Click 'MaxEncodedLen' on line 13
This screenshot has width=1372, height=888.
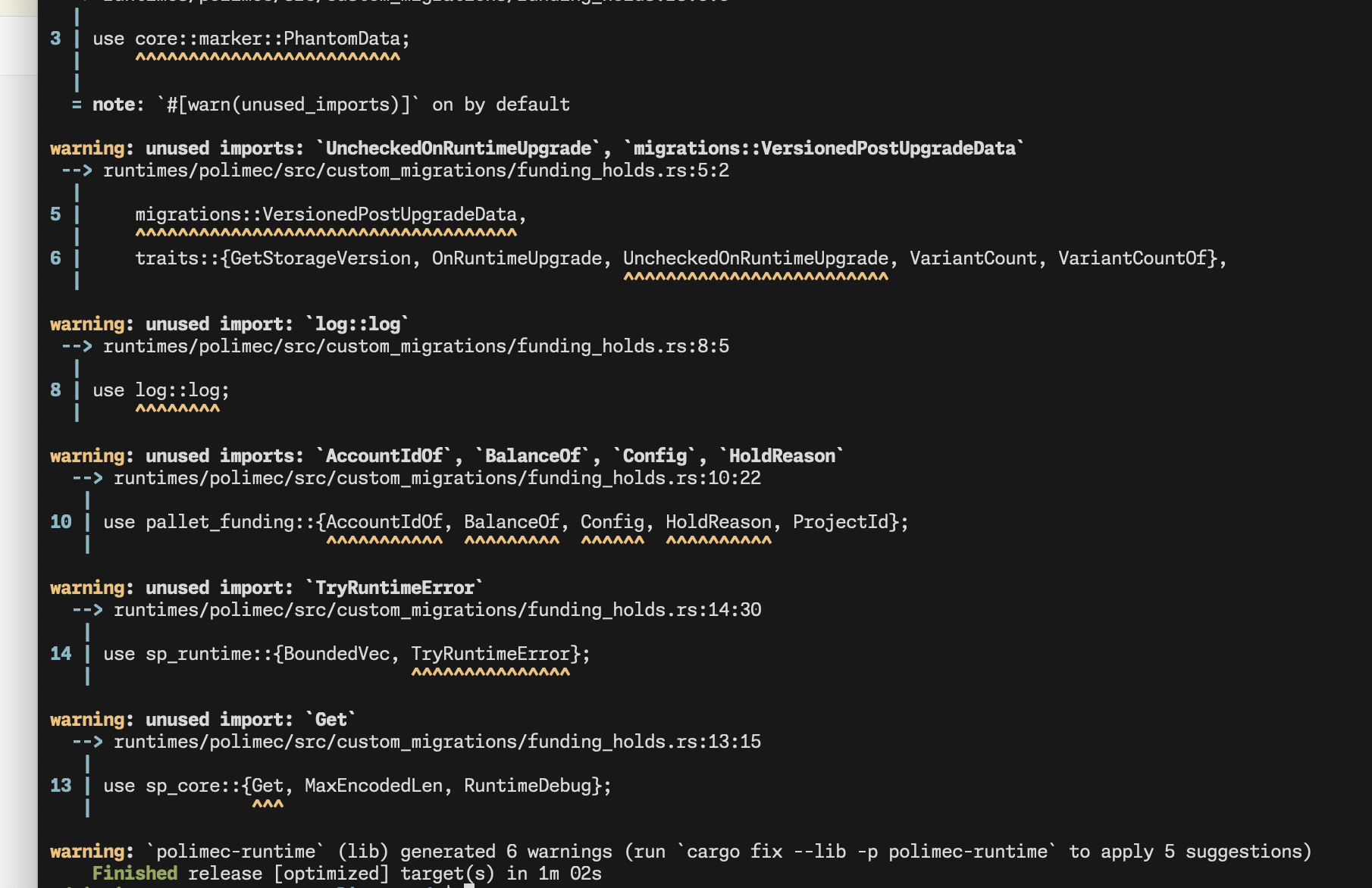[x=374, y=786]
